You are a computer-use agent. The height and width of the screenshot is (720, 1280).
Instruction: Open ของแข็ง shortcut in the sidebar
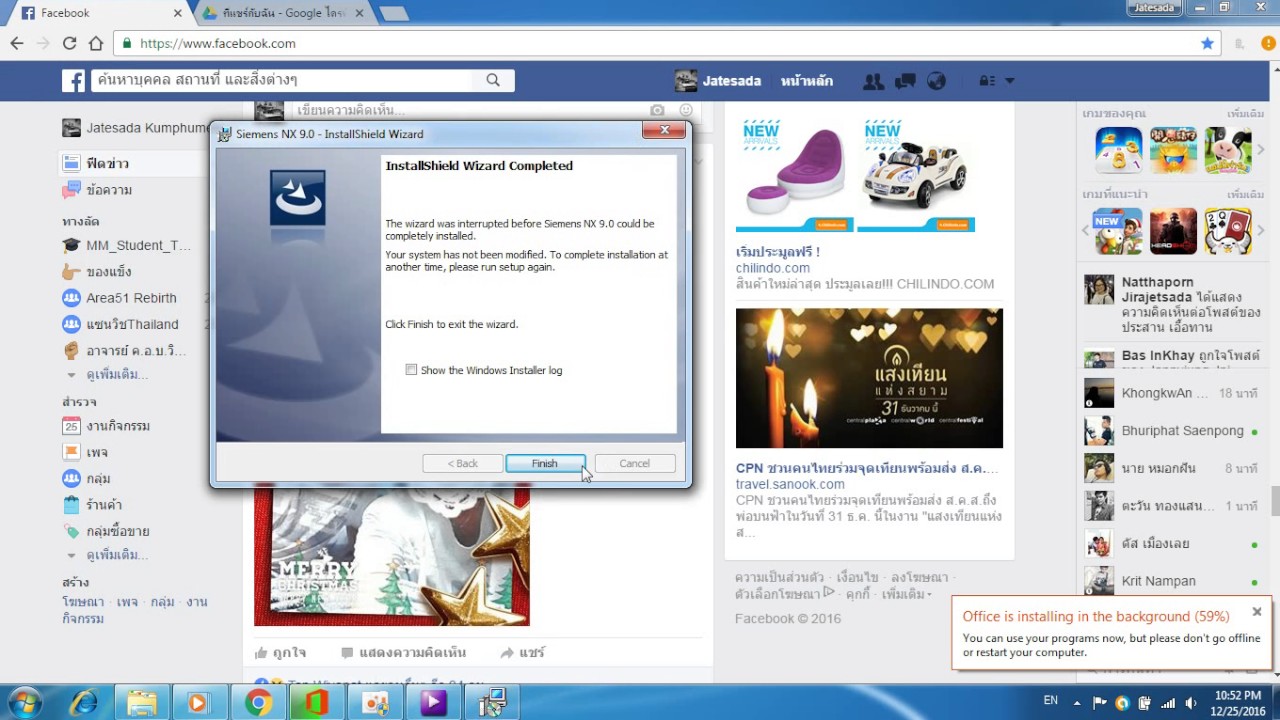click(x=98, y=272)
